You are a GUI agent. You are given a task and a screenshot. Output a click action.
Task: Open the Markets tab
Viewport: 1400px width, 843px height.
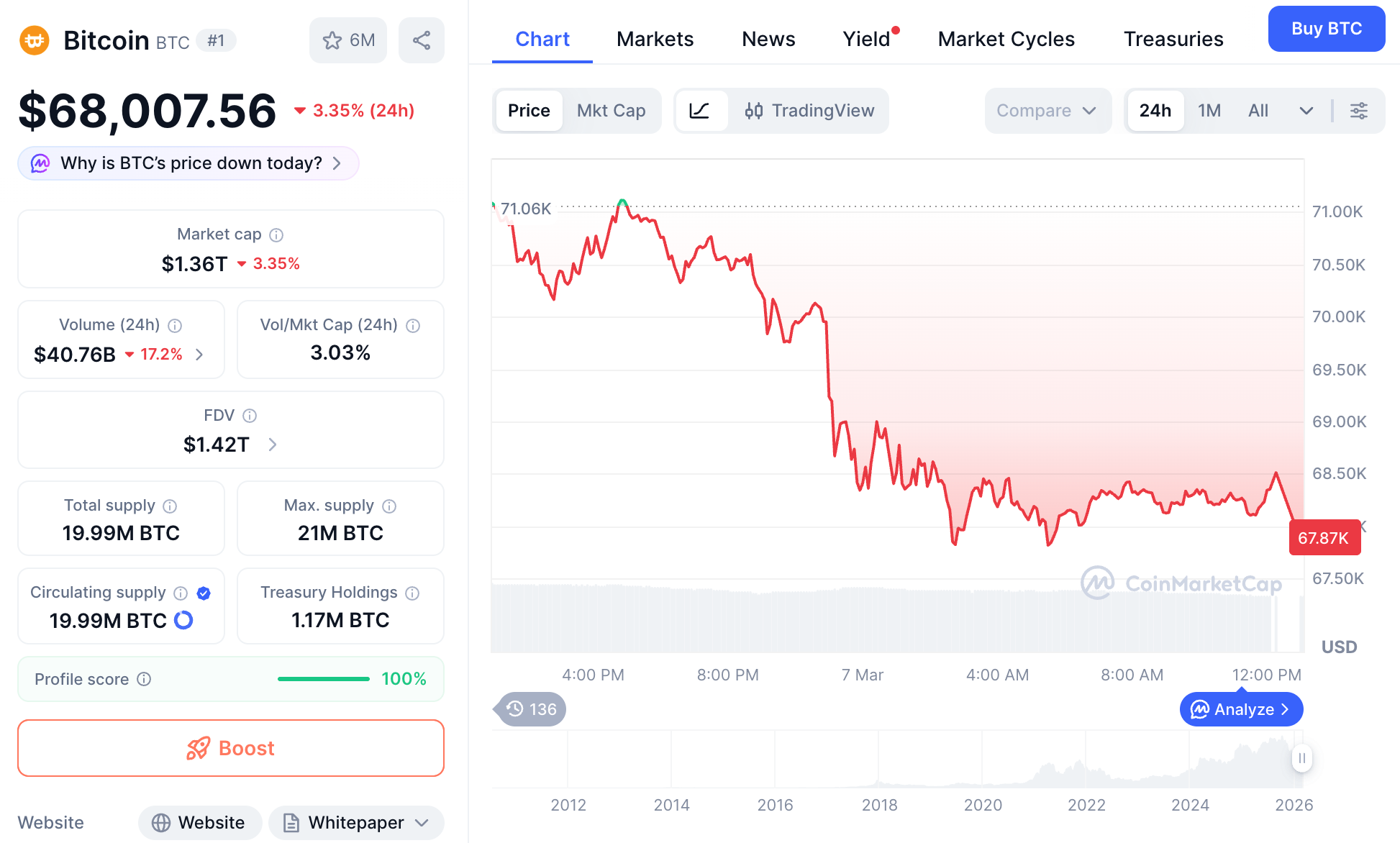click(x=655, y=39)
